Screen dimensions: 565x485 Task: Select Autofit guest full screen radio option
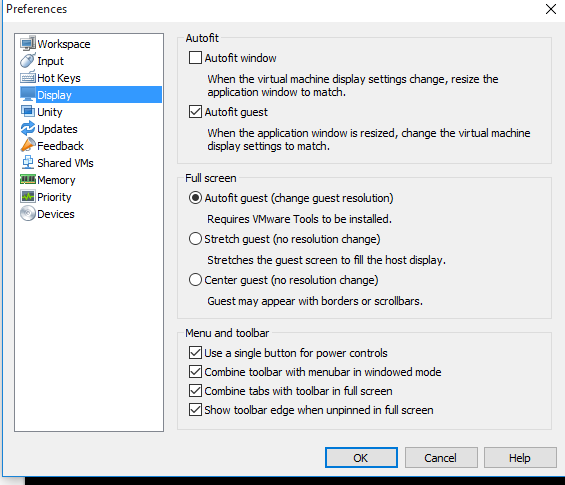tap(195, 197)
